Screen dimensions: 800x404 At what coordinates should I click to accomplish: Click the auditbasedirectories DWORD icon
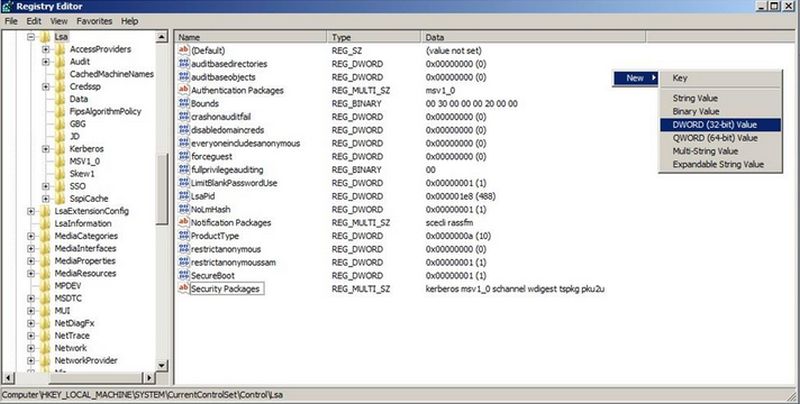tap(184, 64)
